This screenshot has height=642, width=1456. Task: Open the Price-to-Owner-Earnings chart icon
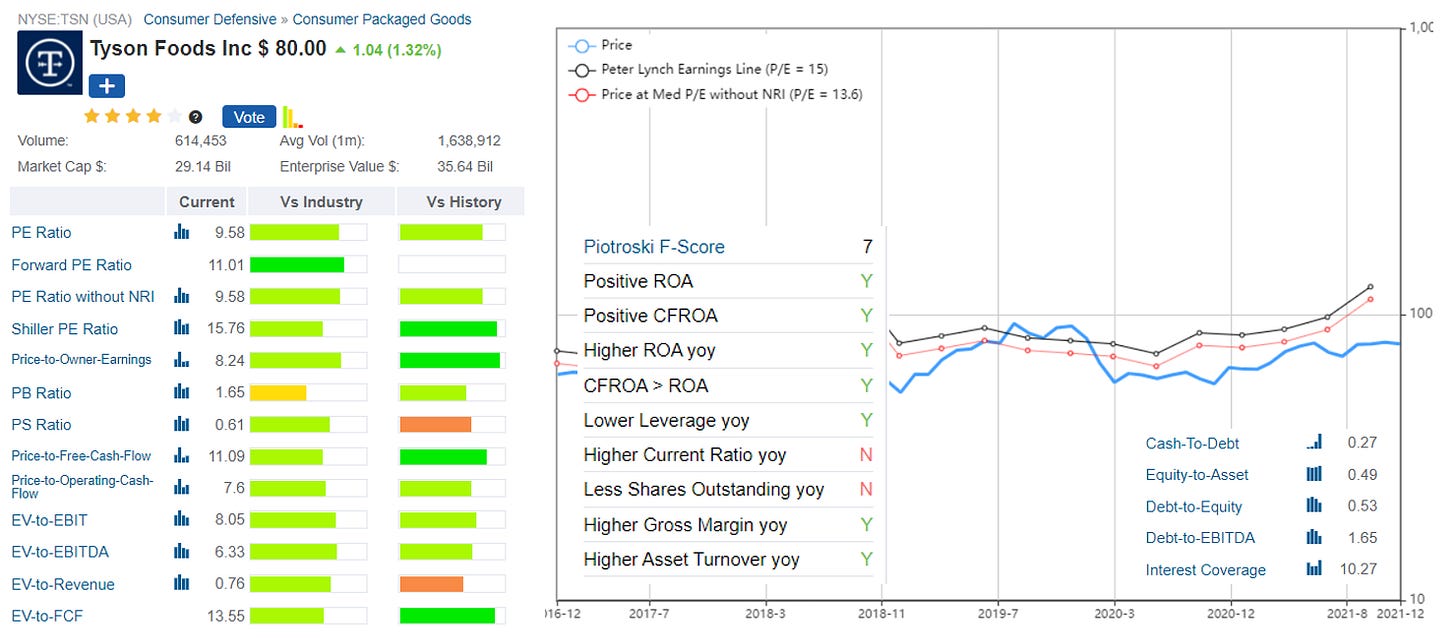coord(181,360)
